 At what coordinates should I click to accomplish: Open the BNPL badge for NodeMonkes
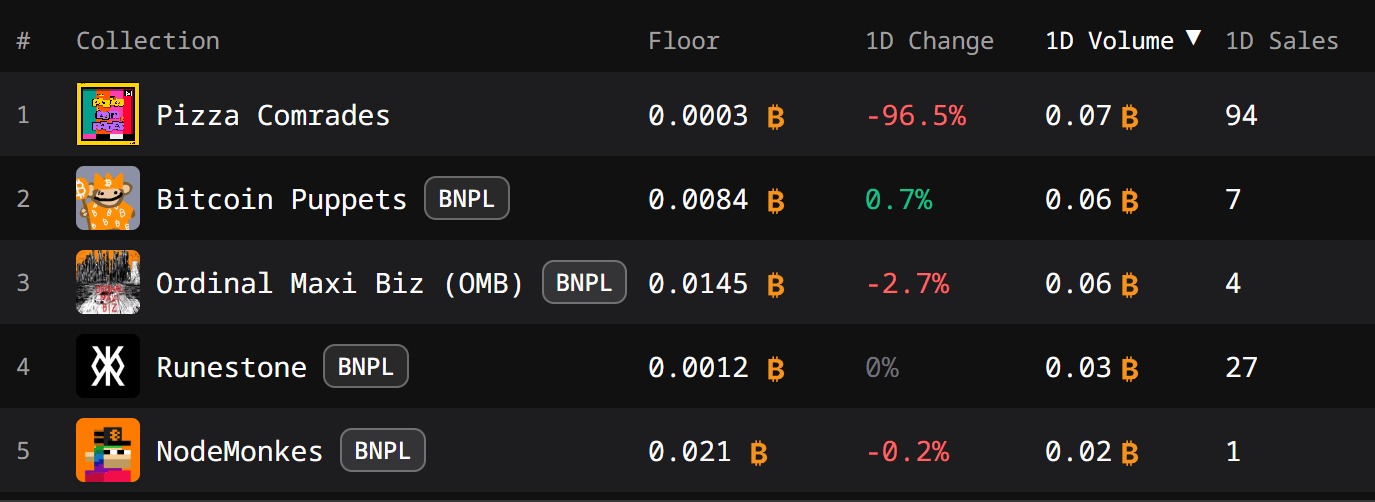tap(383, 450)
